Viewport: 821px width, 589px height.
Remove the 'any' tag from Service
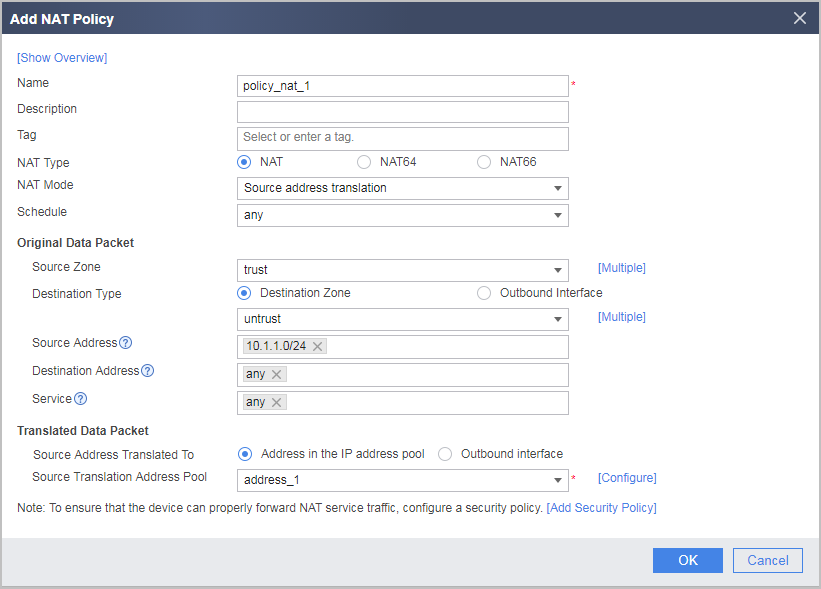point(277,403)
